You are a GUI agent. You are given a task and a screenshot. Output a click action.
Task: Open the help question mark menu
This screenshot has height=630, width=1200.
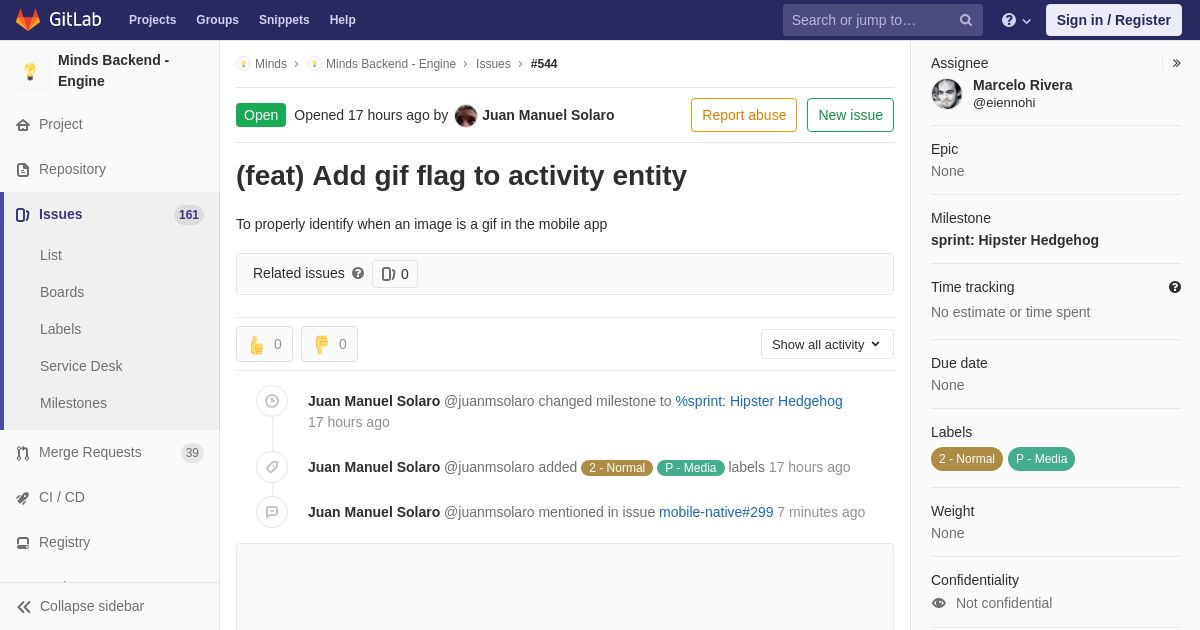[1016, 20]
